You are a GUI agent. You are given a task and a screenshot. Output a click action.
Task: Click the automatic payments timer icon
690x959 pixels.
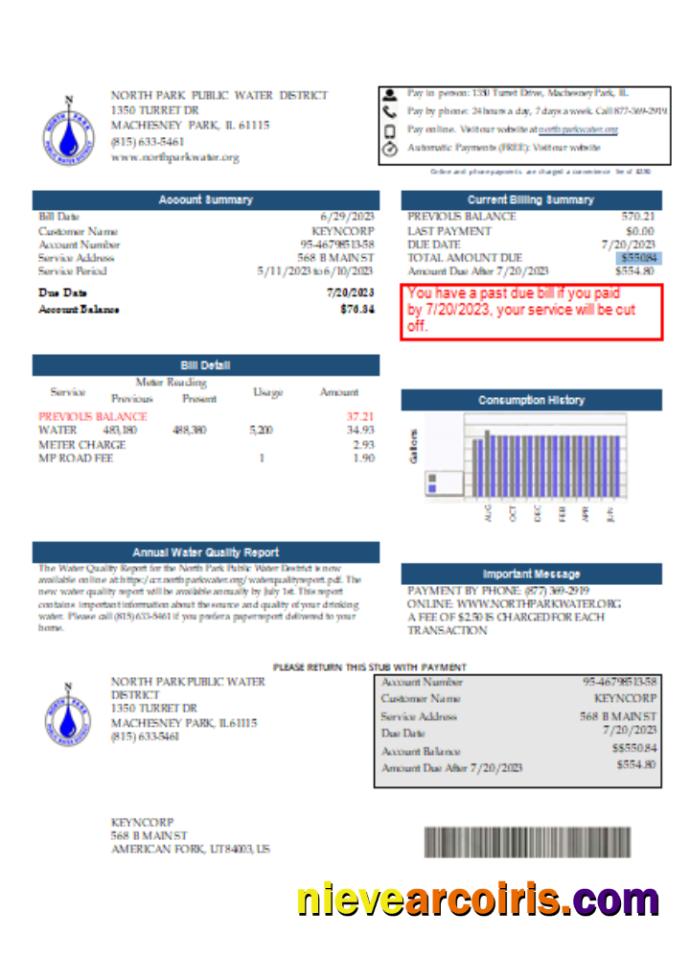point(389,148)
